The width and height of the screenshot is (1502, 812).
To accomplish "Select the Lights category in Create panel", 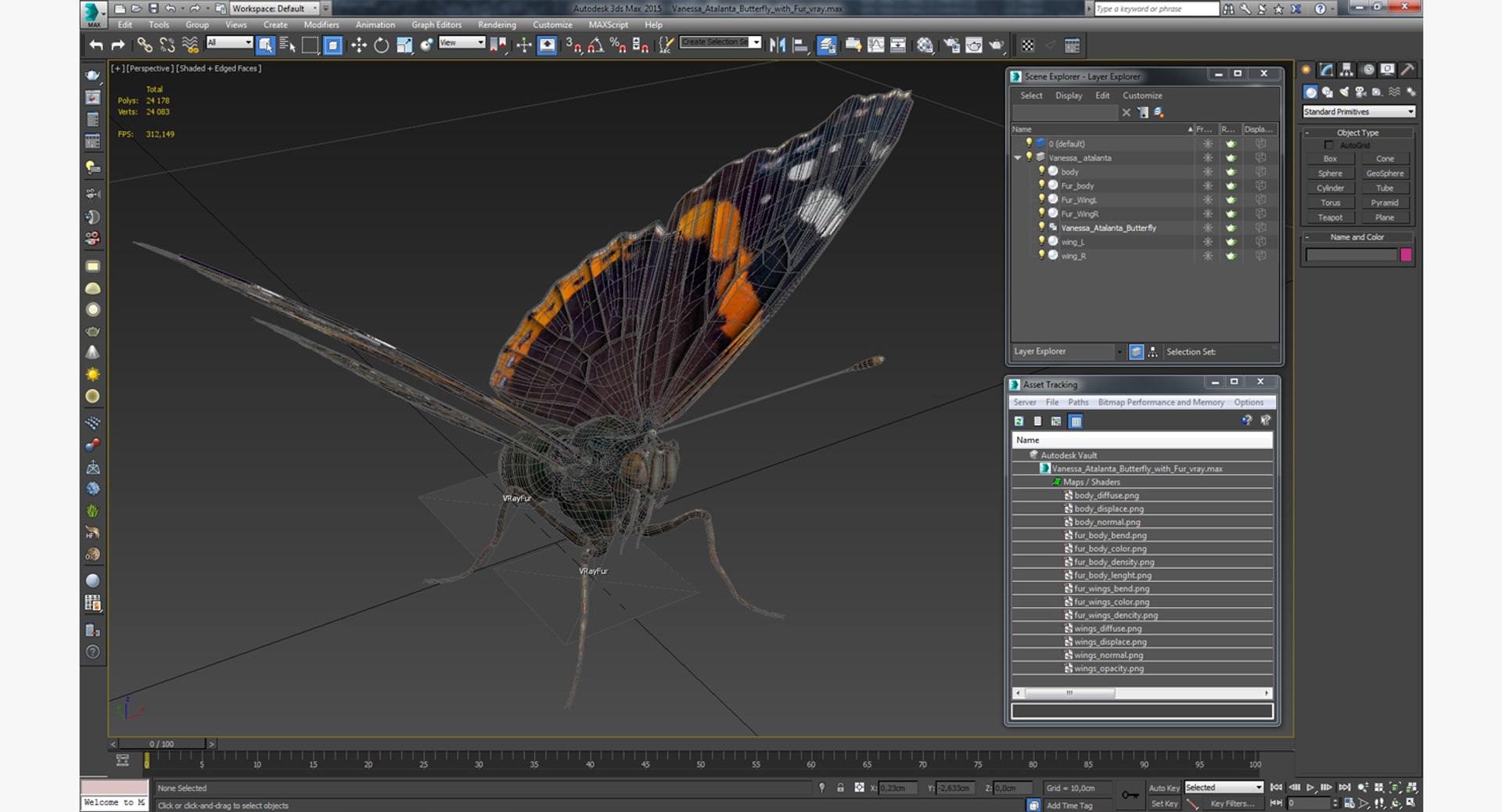I will click(1344, 92).
